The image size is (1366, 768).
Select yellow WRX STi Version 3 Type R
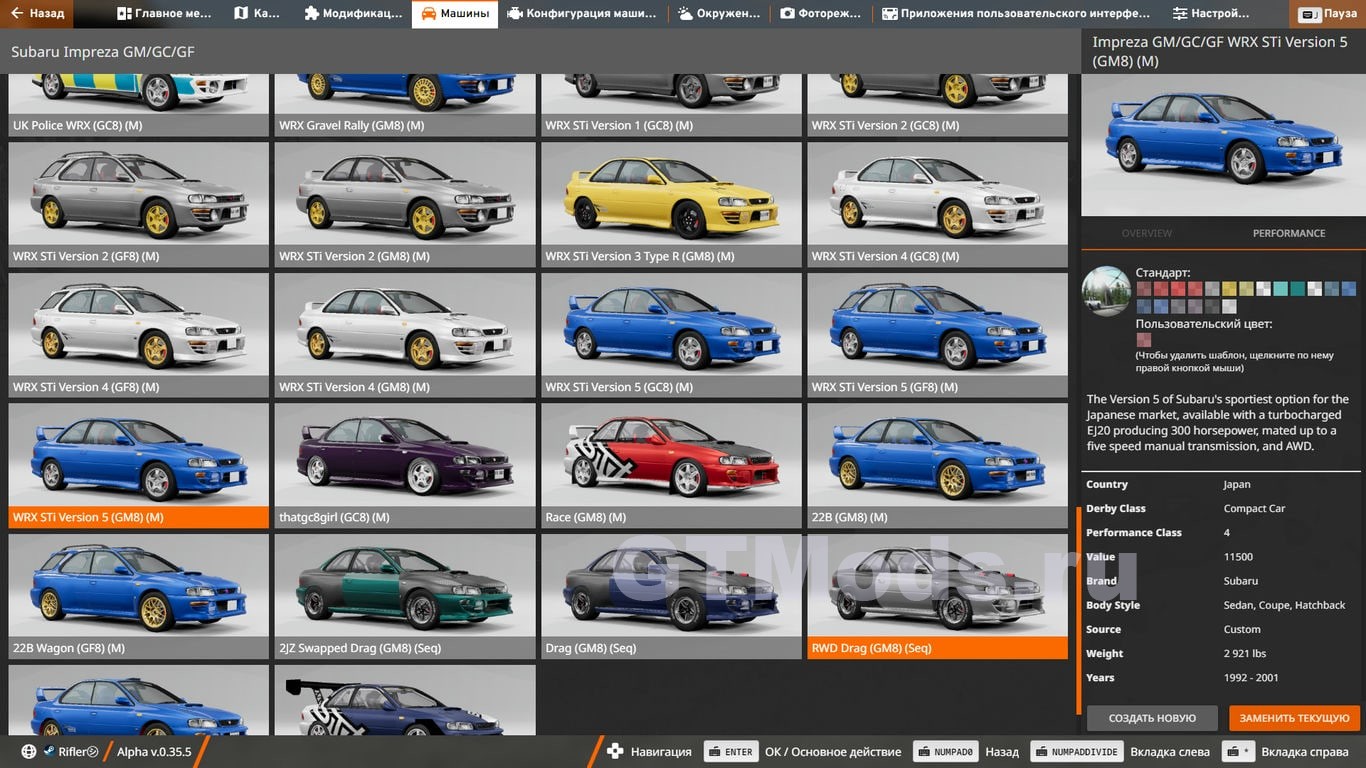click(671, 204)
